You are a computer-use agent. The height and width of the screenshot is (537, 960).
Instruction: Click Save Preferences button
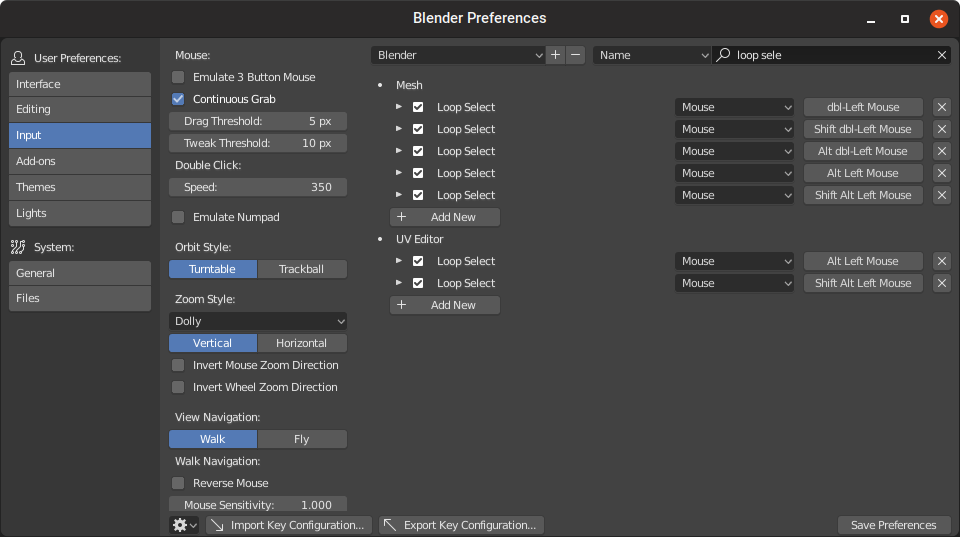pyautogui.click(x=893, y=525)
